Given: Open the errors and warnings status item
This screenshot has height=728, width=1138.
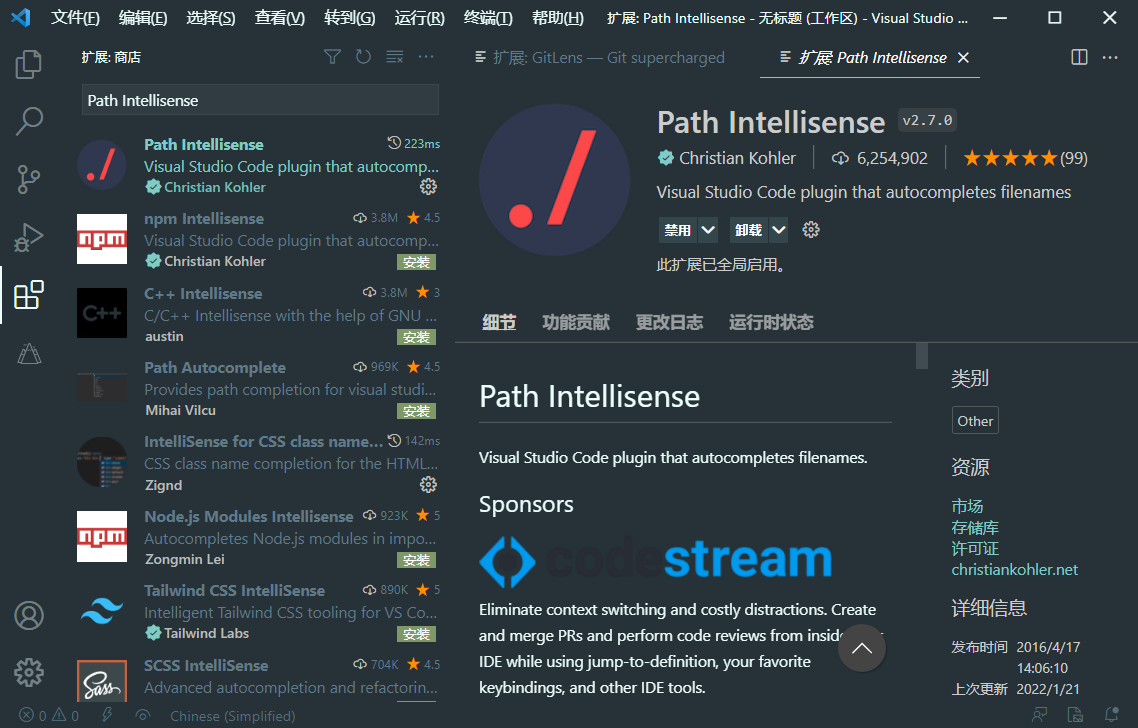Looking at the screenshot, I should [x=49, y=716].
